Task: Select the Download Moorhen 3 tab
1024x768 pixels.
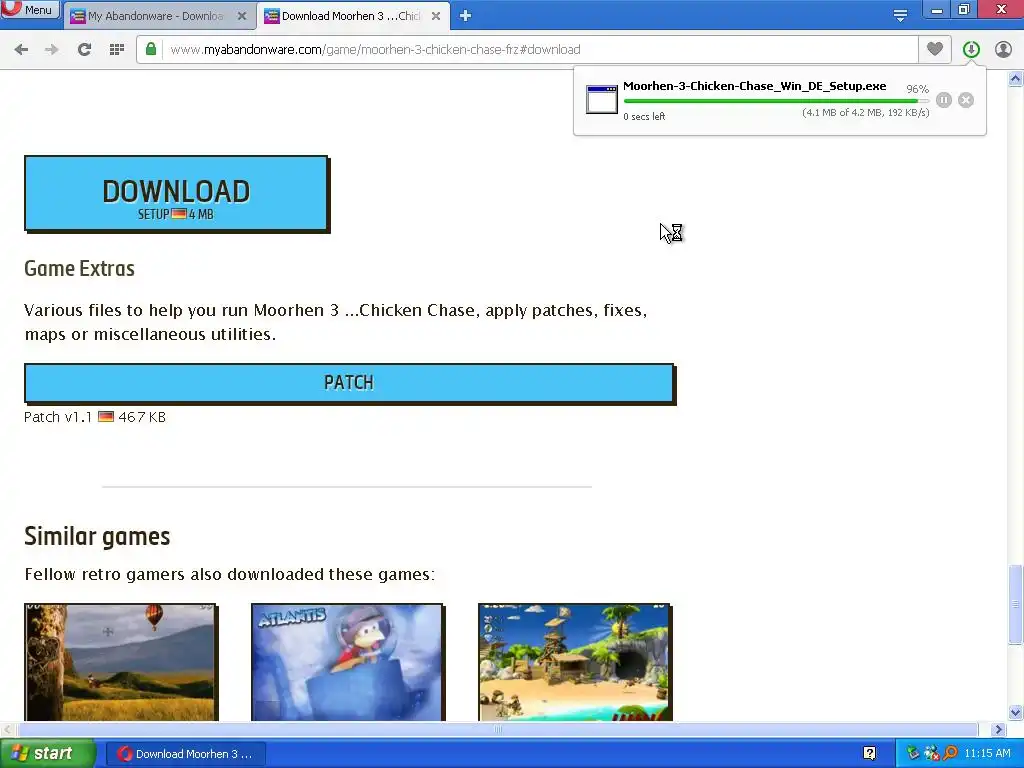Action: (x=353, y=16)
